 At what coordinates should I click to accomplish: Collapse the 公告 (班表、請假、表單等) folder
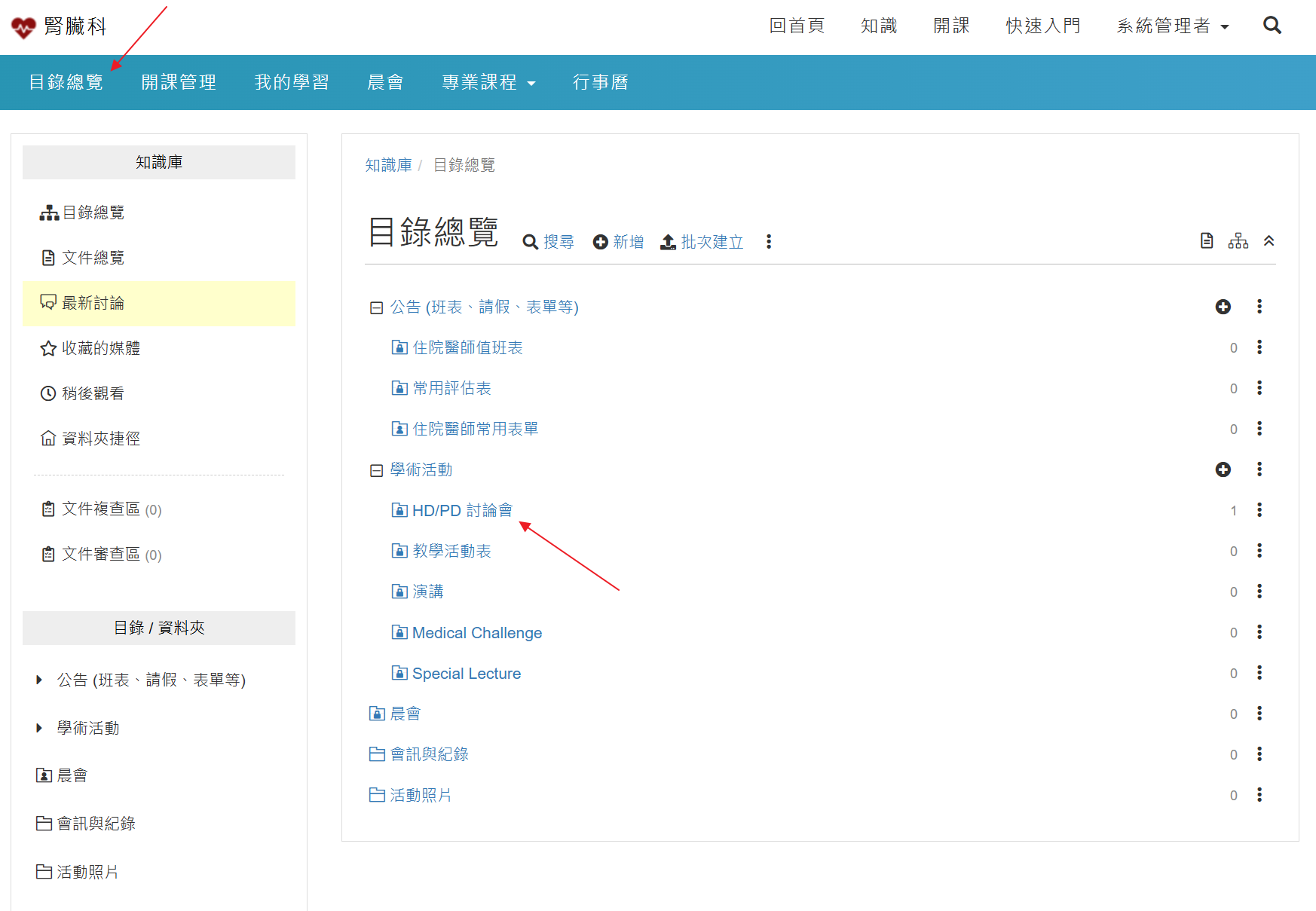click(376, 307)
